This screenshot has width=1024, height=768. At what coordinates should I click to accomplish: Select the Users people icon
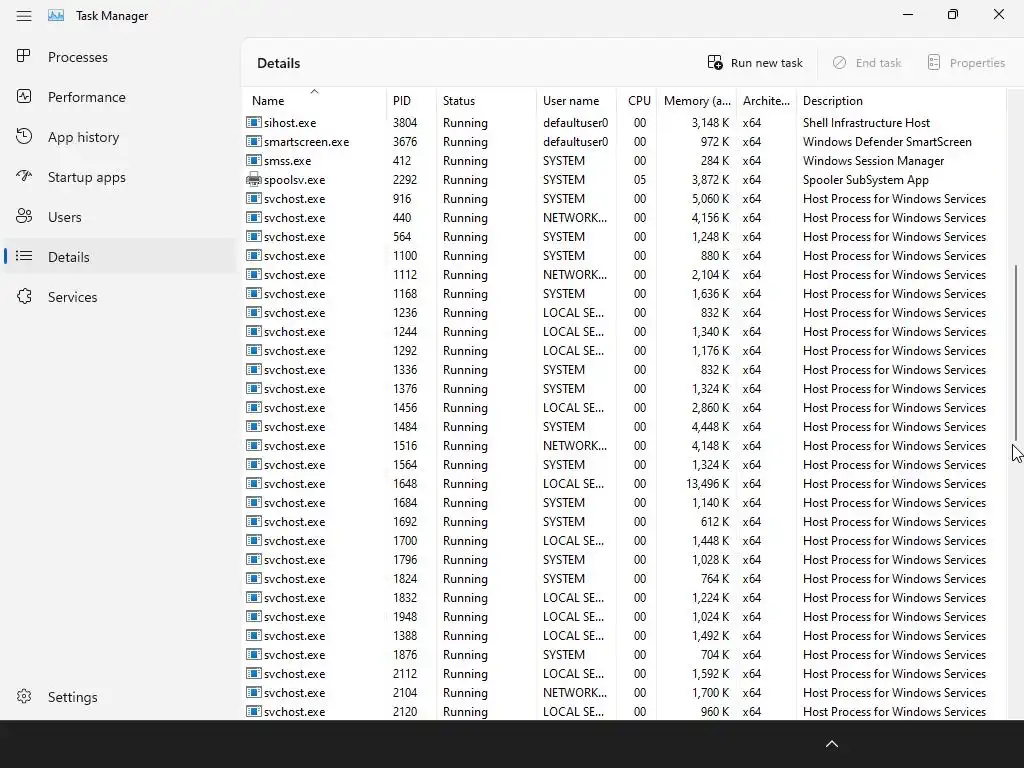(x=24, y=216)
